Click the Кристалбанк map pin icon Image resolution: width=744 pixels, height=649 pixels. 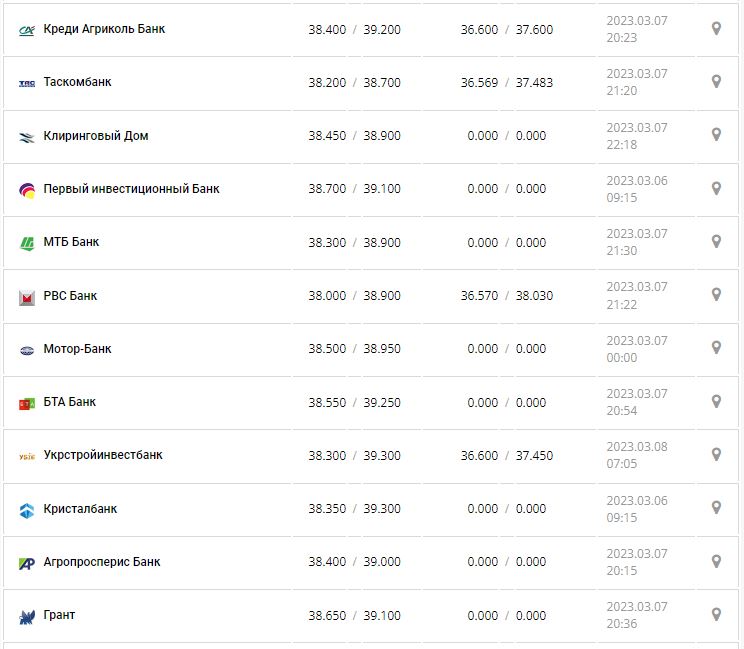click(x=716, y=508)
